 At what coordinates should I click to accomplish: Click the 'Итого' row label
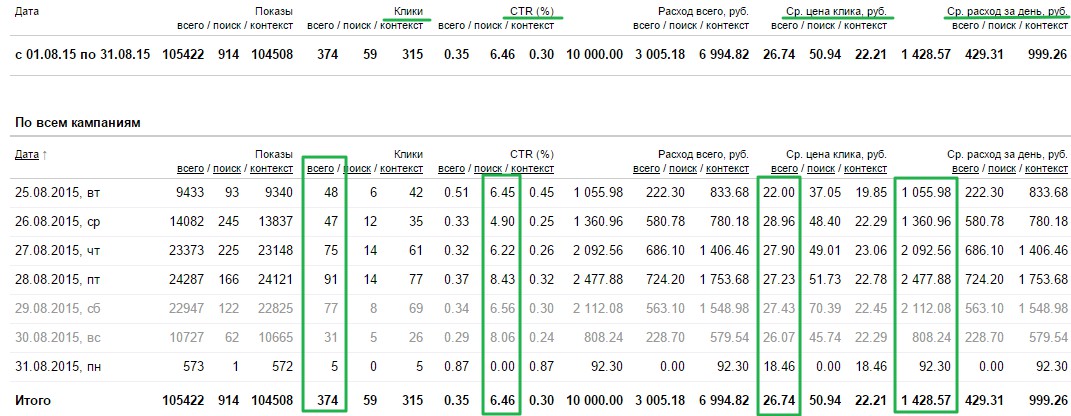tap(33, 400)
